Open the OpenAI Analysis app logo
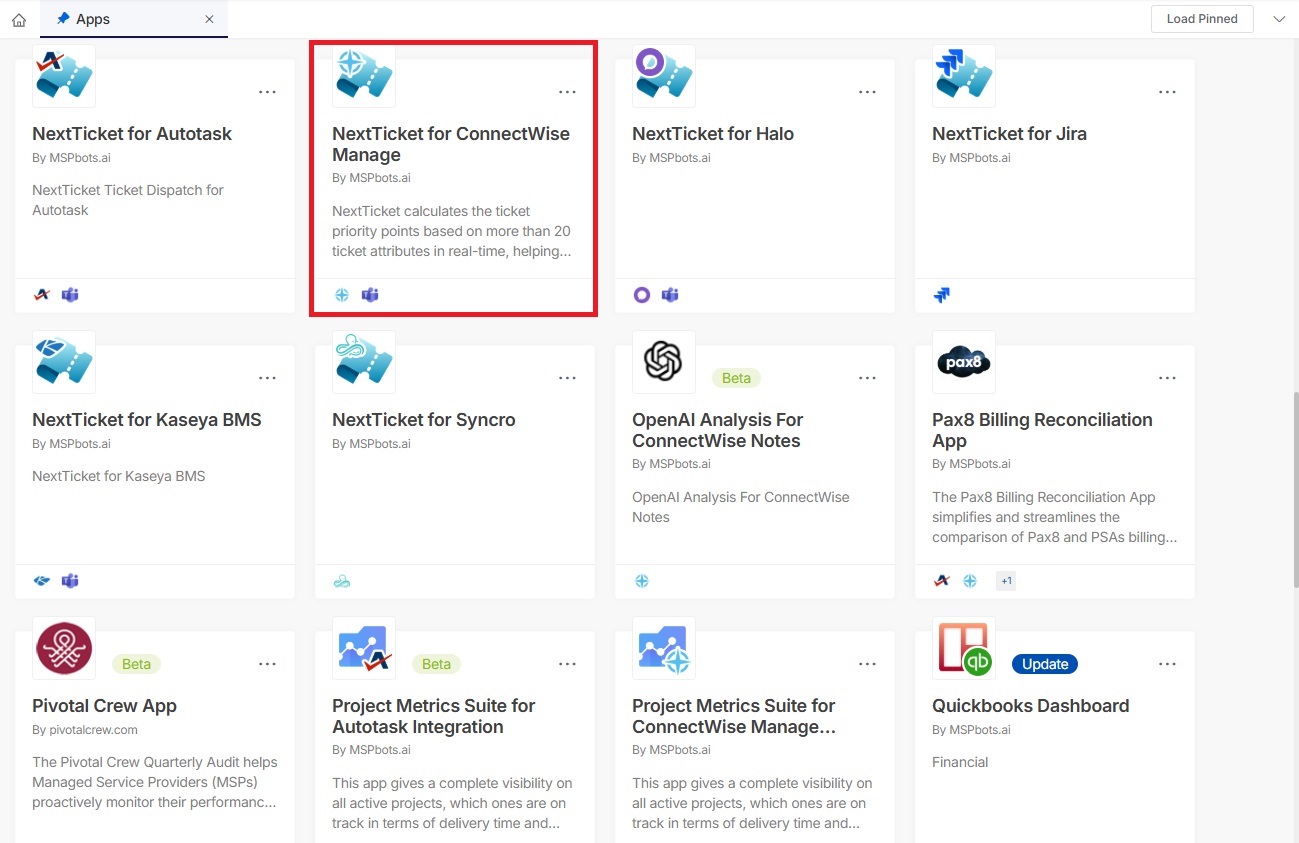 [x=664, y=362]
